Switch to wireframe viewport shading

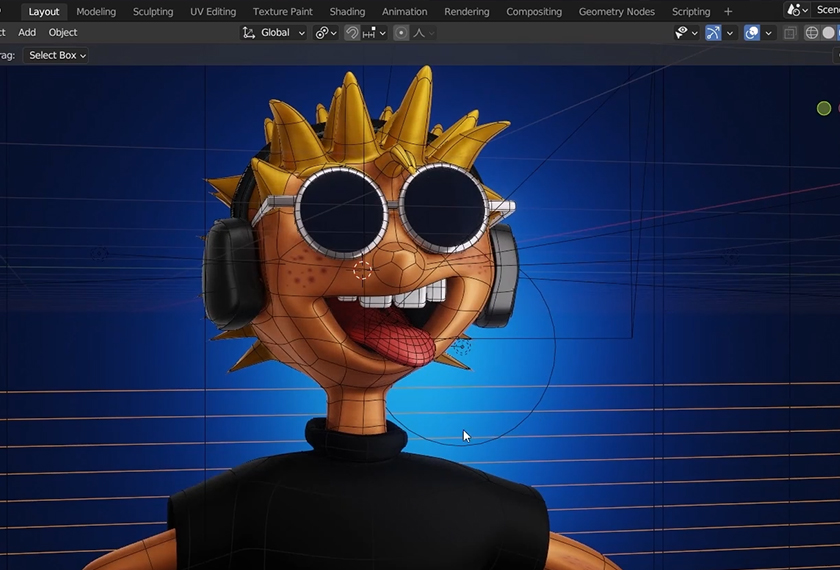[811, 33]
